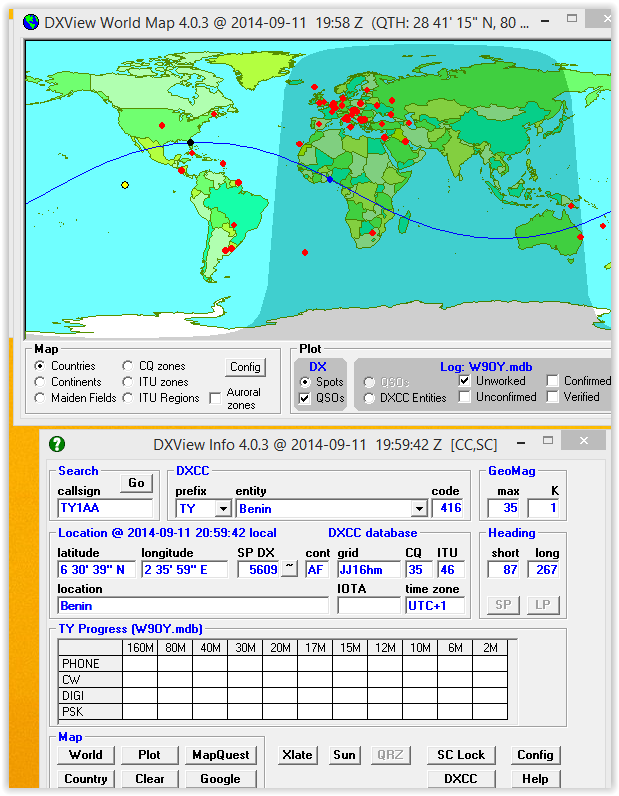Click the Log: W9OY.mdb label
The width and height of the screenshot is (619, 796).
point(486,367)
